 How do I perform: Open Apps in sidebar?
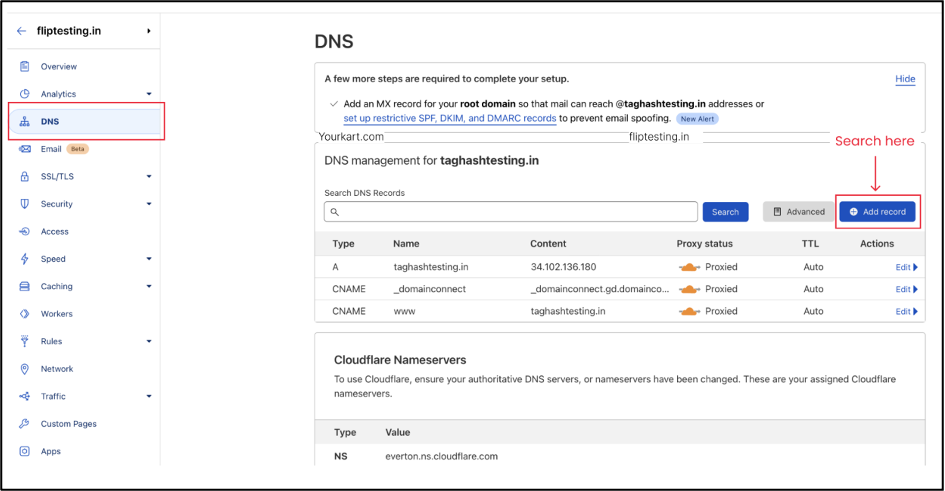tap(51, 451)
